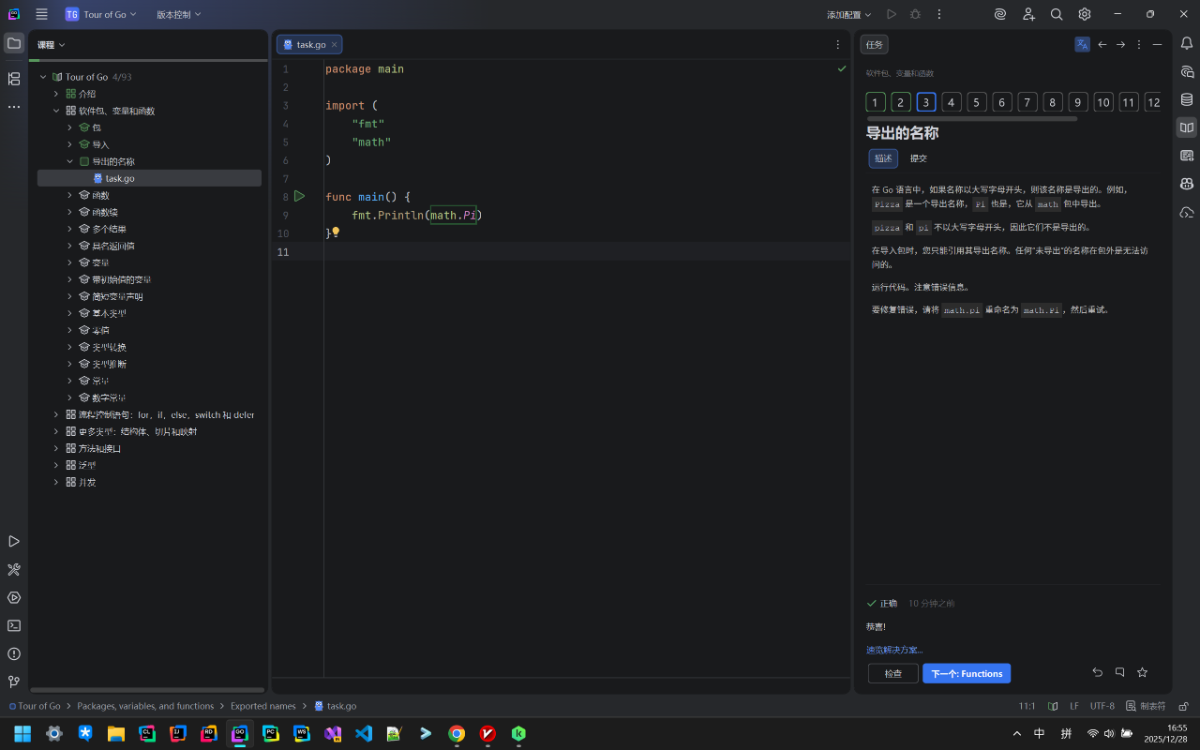Switch to the 提交 tab
The image size is (1200, 750).
[x=918, y=158]
